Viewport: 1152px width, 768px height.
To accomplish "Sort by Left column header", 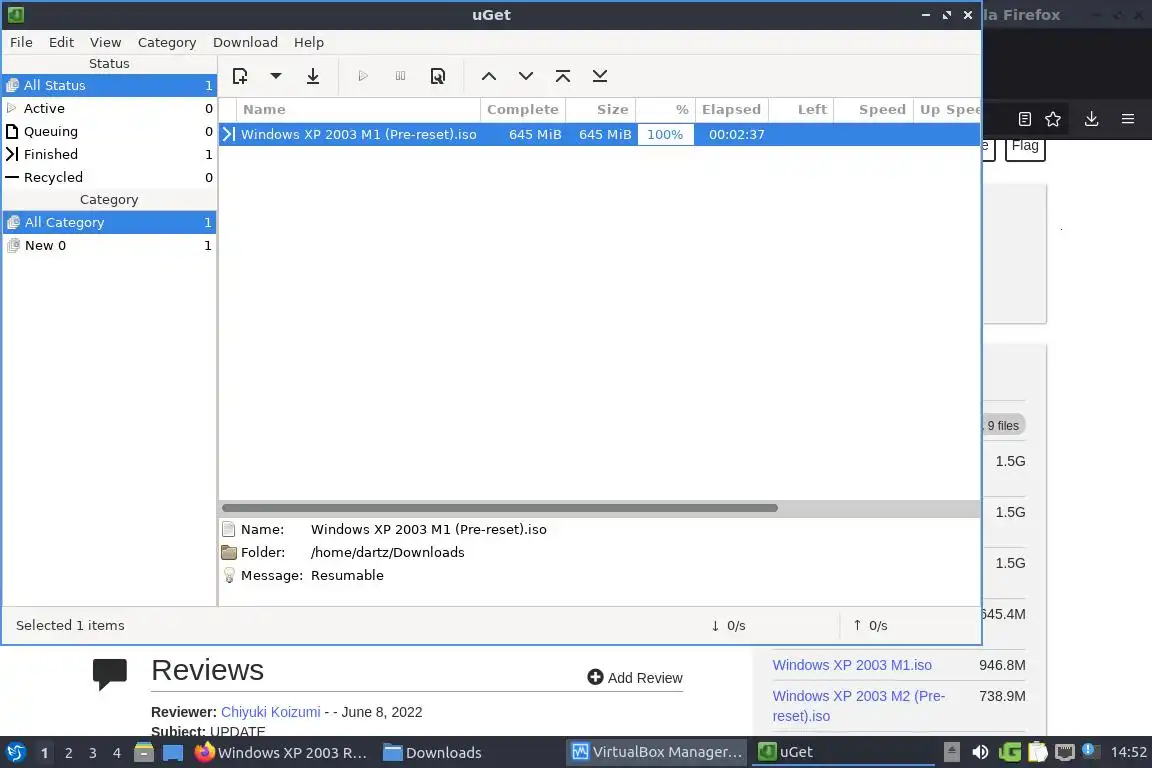I will click(801, 110).
